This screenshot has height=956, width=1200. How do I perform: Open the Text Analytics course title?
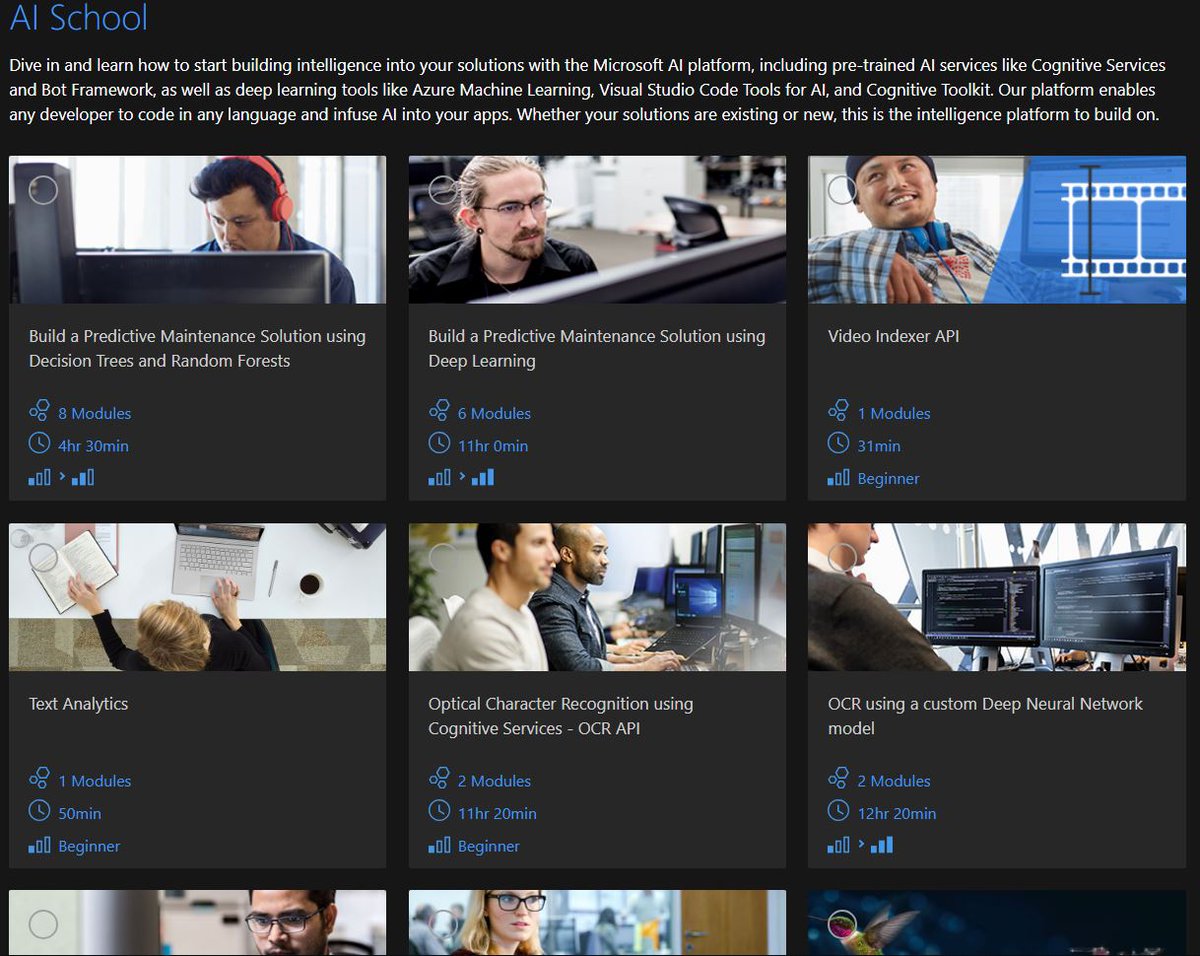[78, 704]
